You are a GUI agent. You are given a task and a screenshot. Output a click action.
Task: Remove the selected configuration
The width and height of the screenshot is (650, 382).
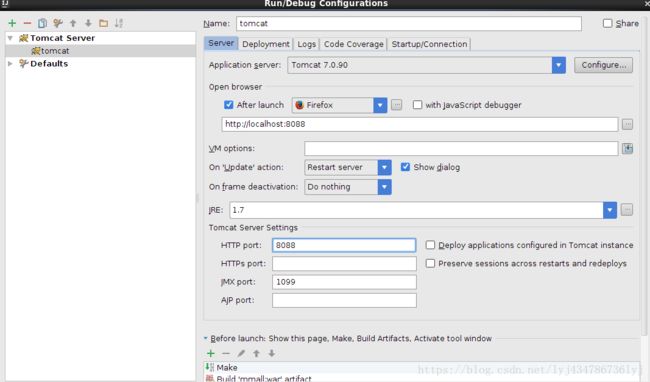[x=27, y=23]
